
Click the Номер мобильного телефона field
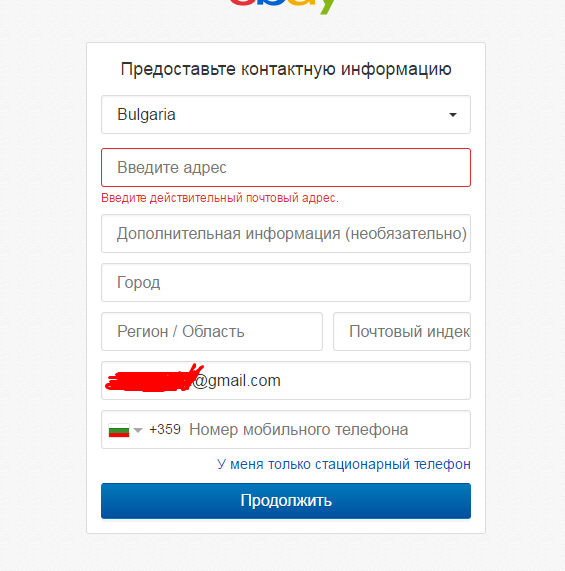299,430
